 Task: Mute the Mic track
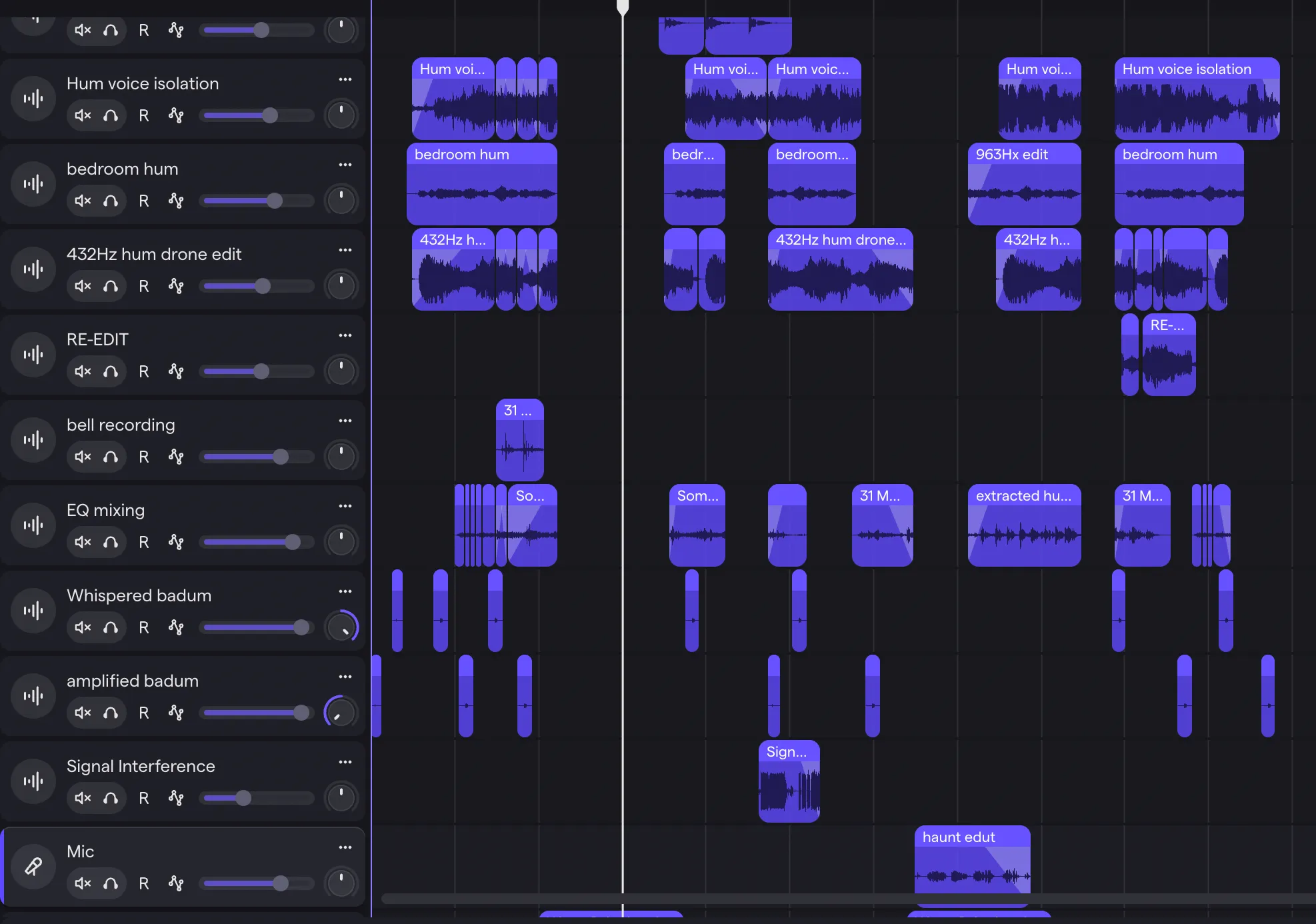(83, 883)
